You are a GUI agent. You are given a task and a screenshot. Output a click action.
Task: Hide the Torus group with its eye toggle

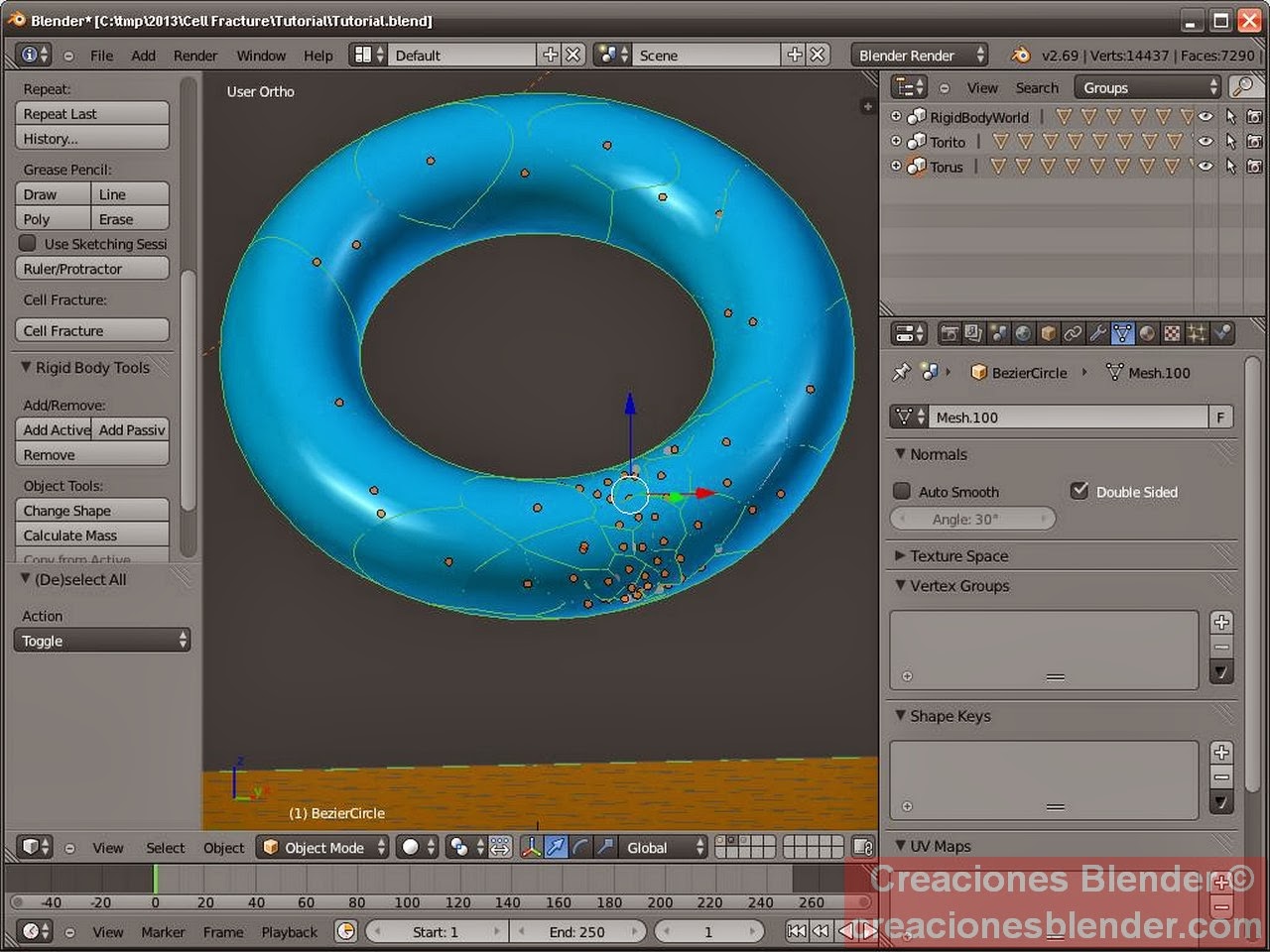(x=1205, y=166)
